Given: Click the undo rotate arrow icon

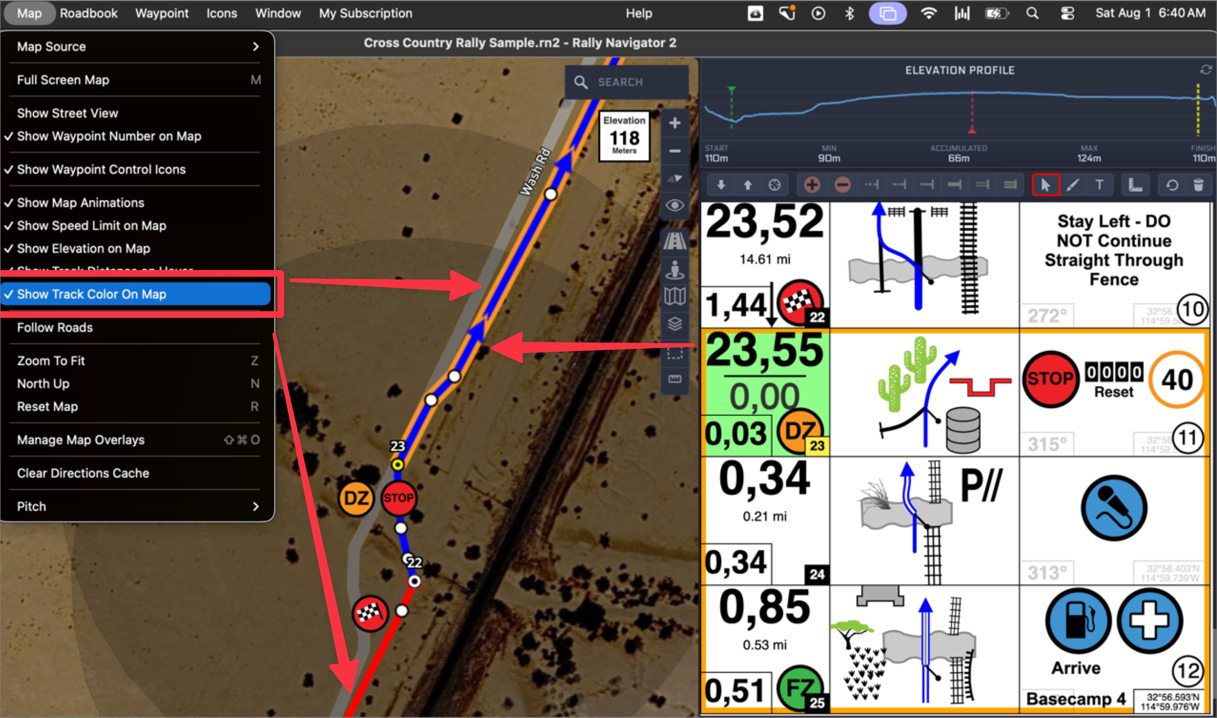Looking at the screenshot, I should pos(1172,185).
